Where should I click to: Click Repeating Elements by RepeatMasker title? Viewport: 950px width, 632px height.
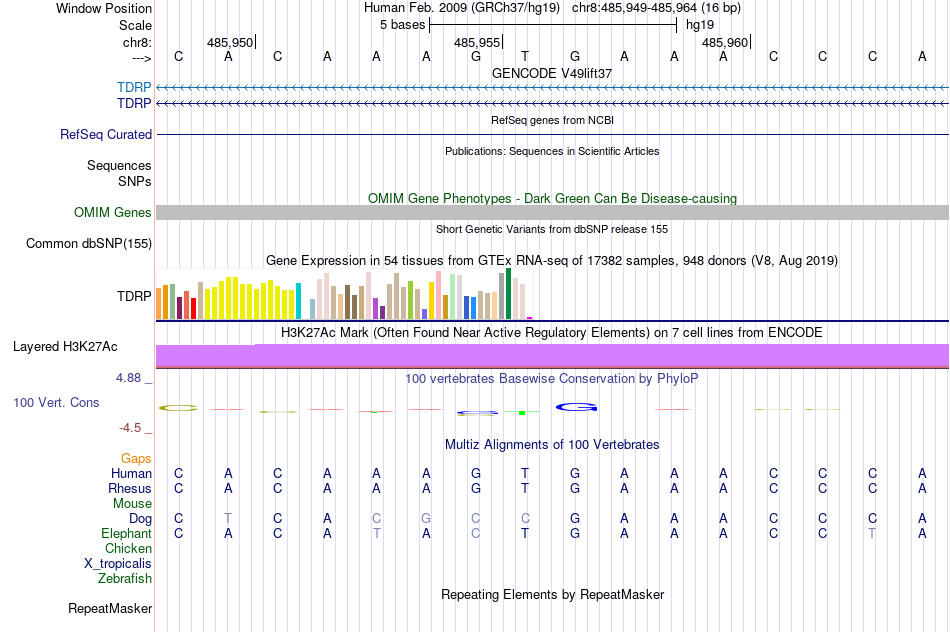(553, 594)
